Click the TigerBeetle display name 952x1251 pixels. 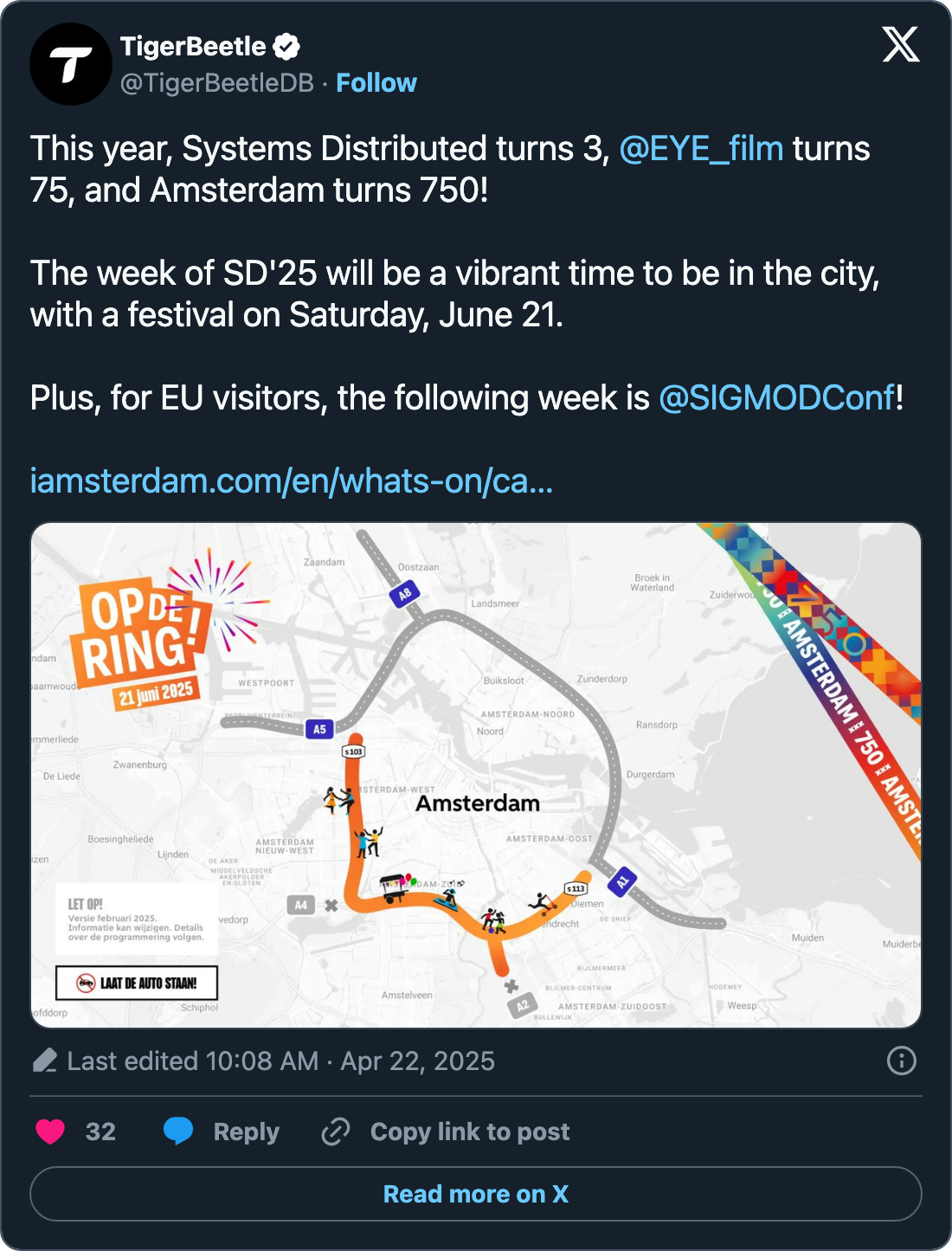193,47
